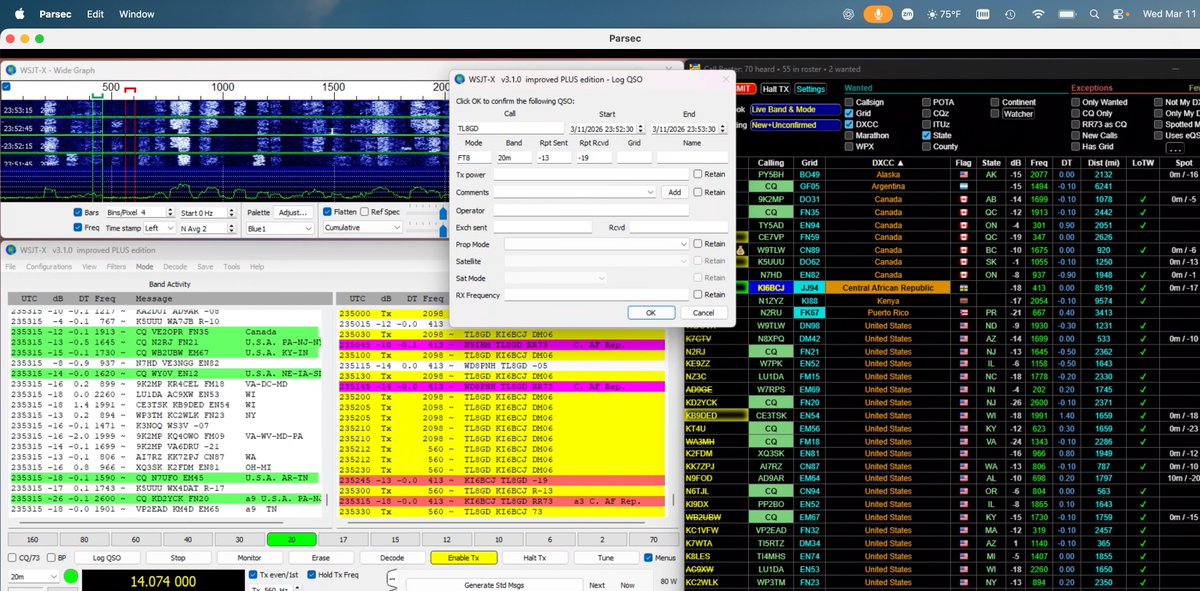Click the green status indicator beside 20m selector
This screenshot has width=1200, height=591.
(x=71, y=577)
